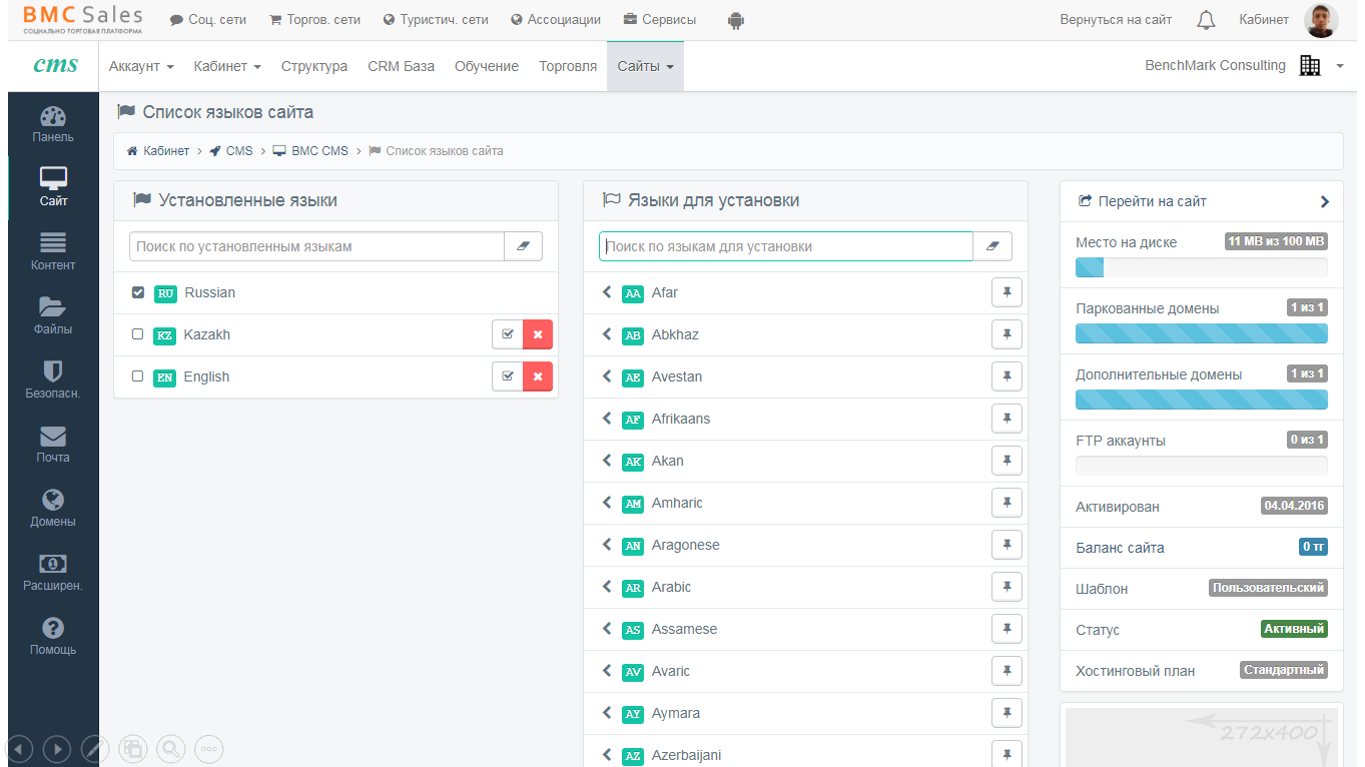
Task: Check the English language checkbox
Action: coord(138,377)
